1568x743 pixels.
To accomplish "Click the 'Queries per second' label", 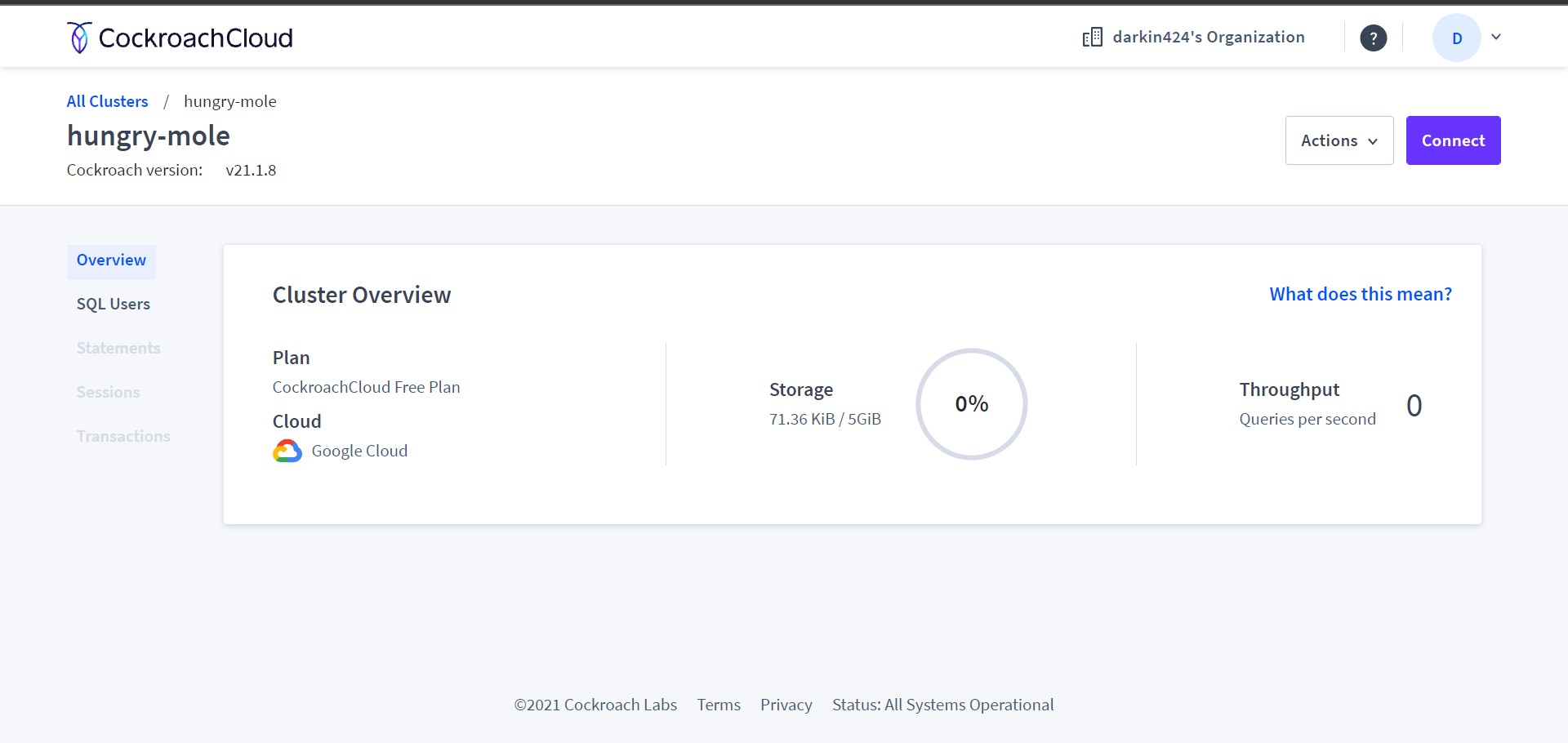I will (x=1307, y=419).
